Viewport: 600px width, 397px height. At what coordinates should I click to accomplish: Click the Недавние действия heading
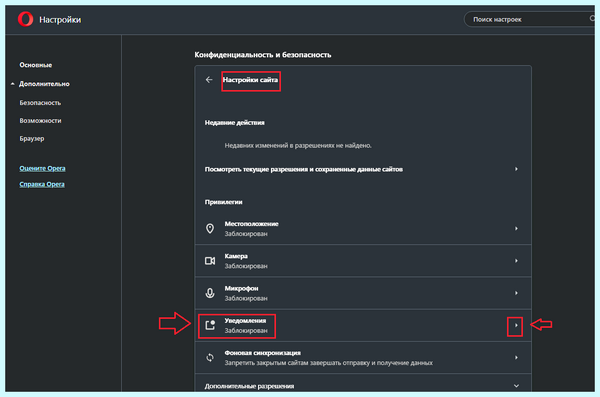coord(235,123)
